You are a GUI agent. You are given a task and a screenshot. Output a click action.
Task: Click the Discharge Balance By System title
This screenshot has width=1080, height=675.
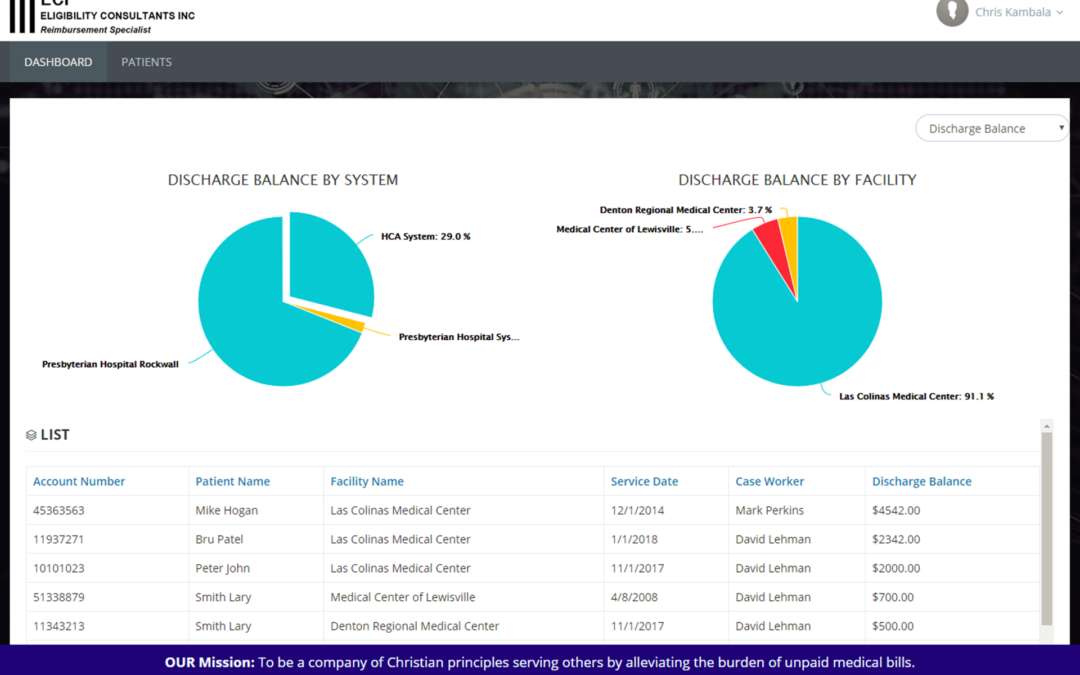click(x=283, y=180)
